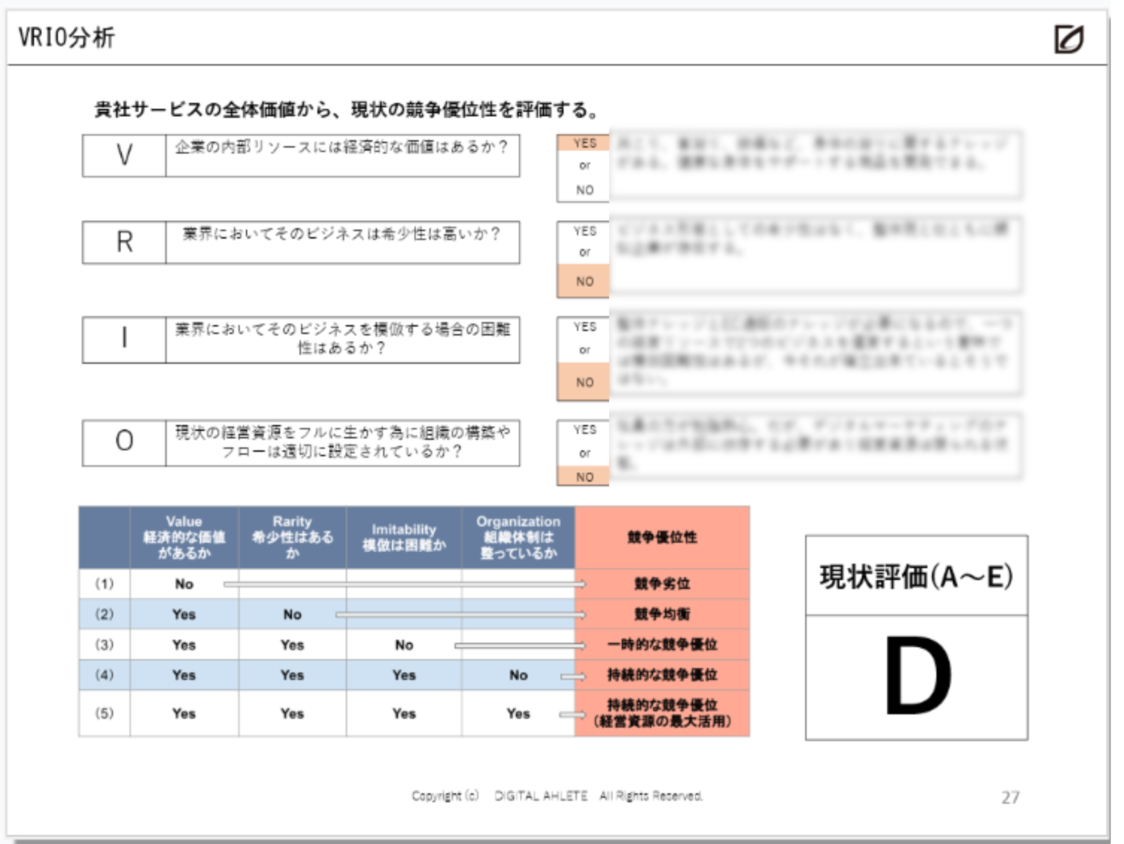Click the 競争劣位 result cell
The image size is (1124, 844).
tap(662, 584)
